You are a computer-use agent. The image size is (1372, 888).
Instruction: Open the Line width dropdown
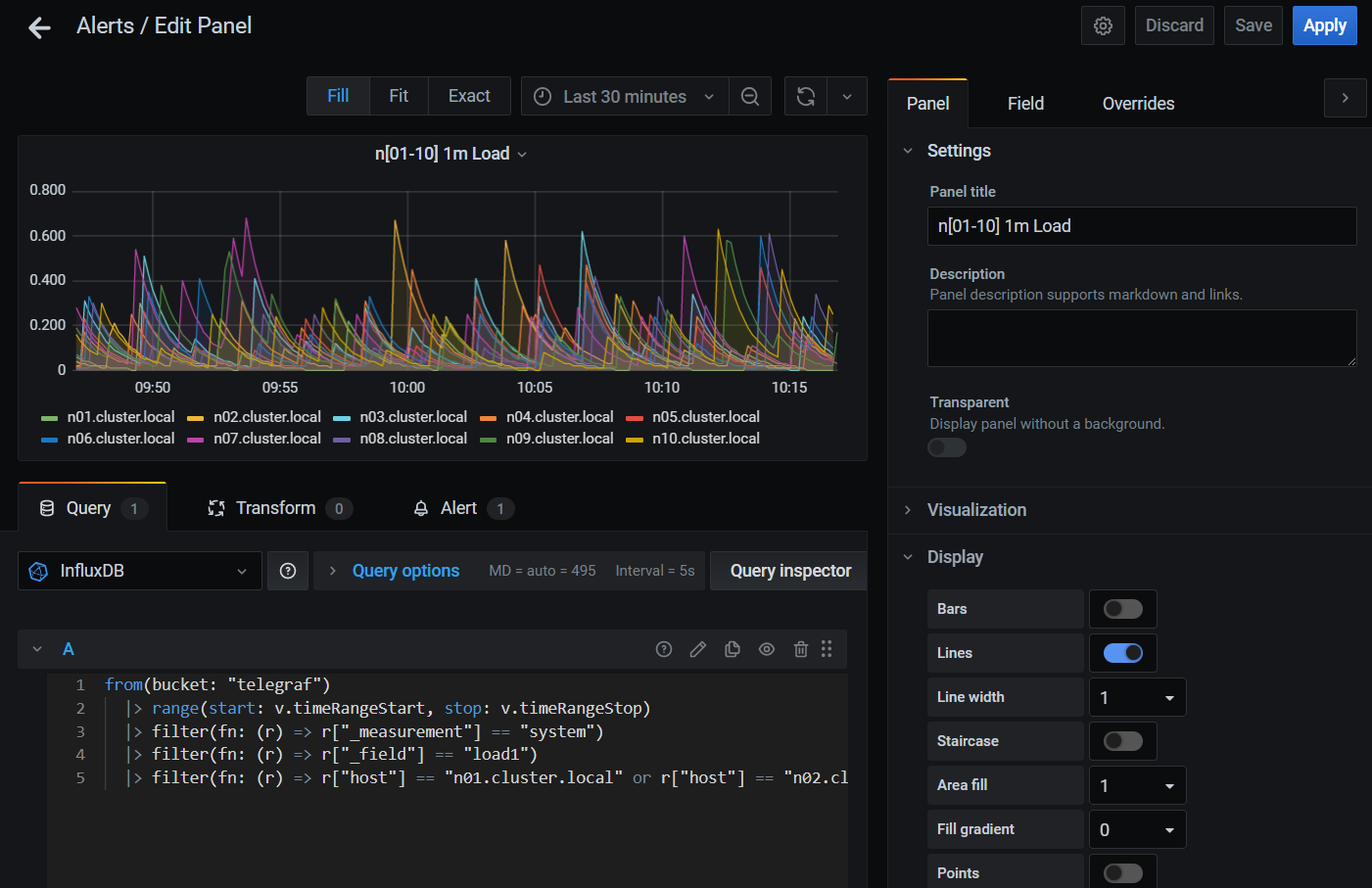(1137, 696)
